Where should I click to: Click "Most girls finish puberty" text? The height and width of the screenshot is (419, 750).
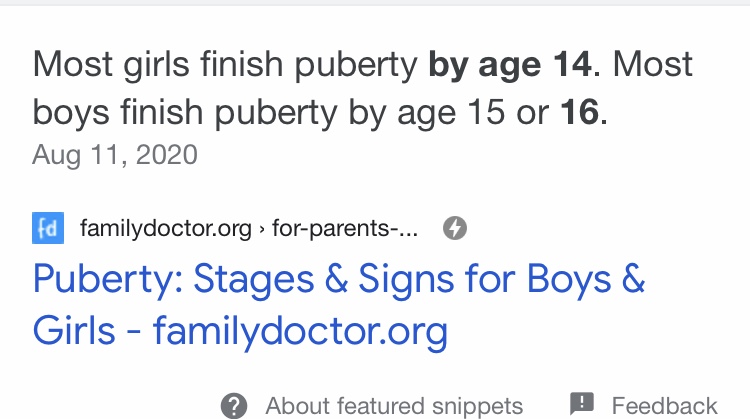coord(225,65)
